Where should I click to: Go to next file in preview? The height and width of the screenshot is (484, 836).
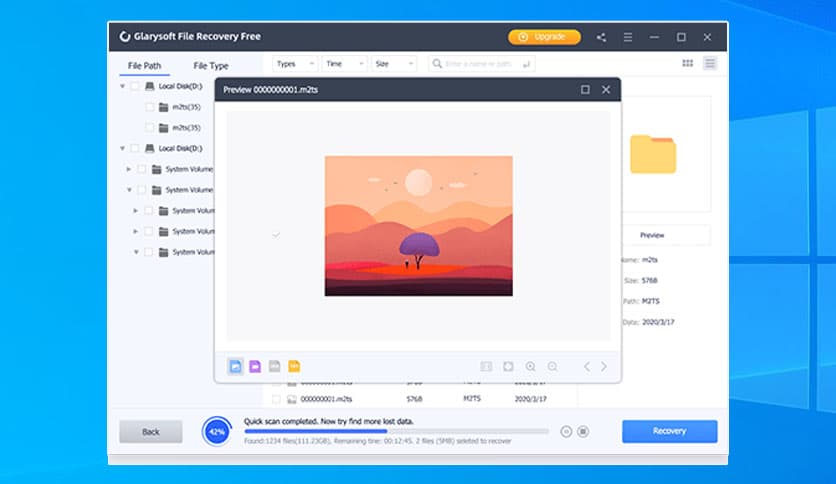pyautogui.click(x=604, y=367)
